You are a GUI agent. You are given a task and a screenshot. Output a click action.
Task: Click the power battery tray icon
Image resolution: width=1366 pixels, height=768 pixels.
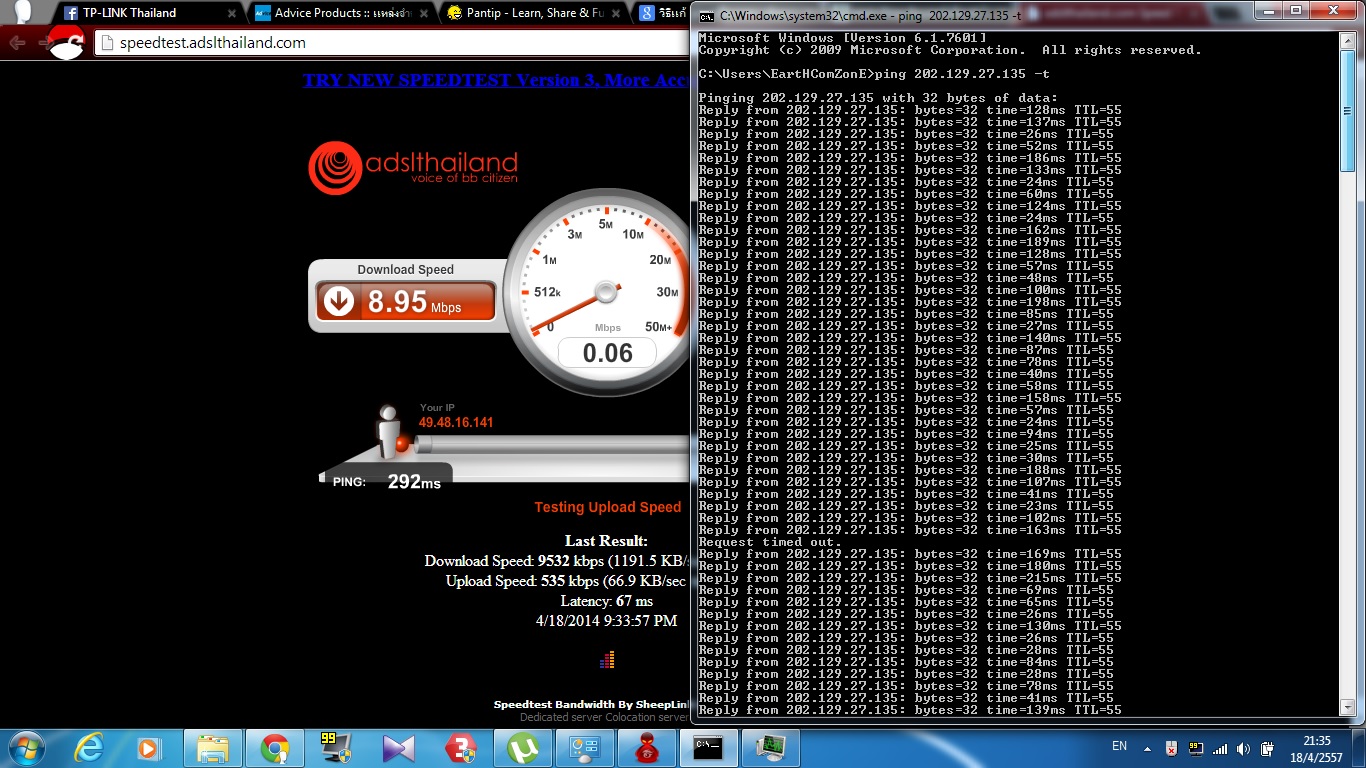(1268, 747)
